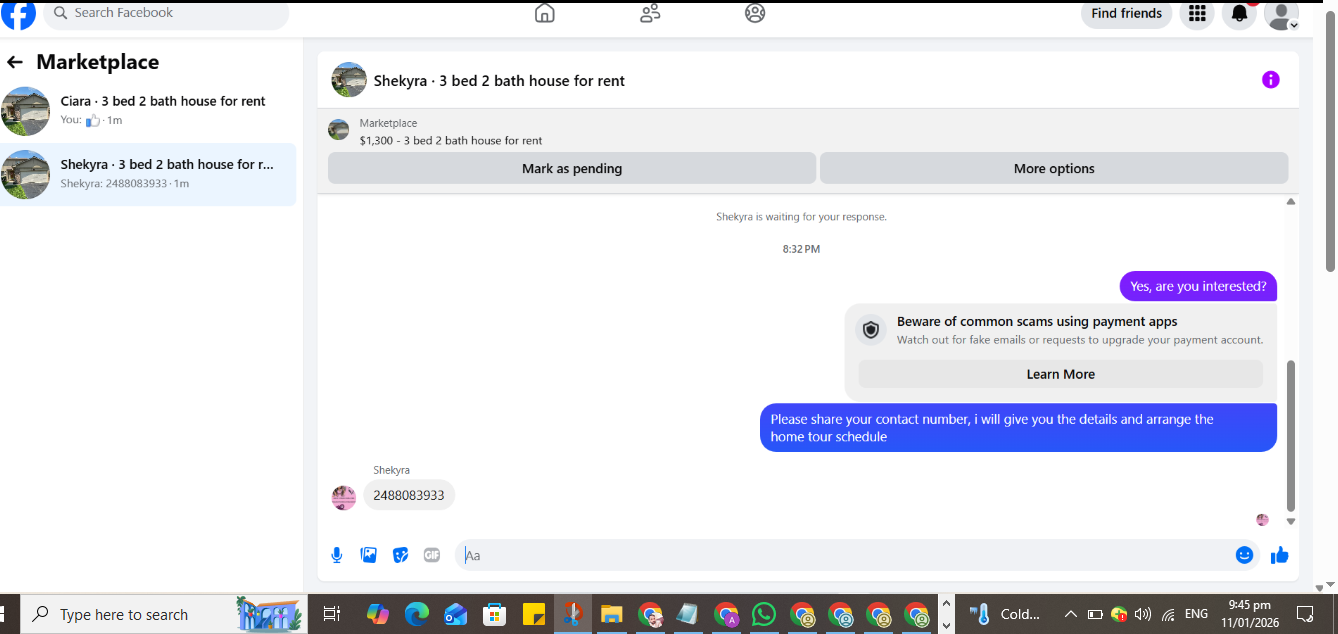Click the Ciara conversation listing thumbnail
The height and width of the screenshot is (634, 1338).
click(x=25, y=111)
